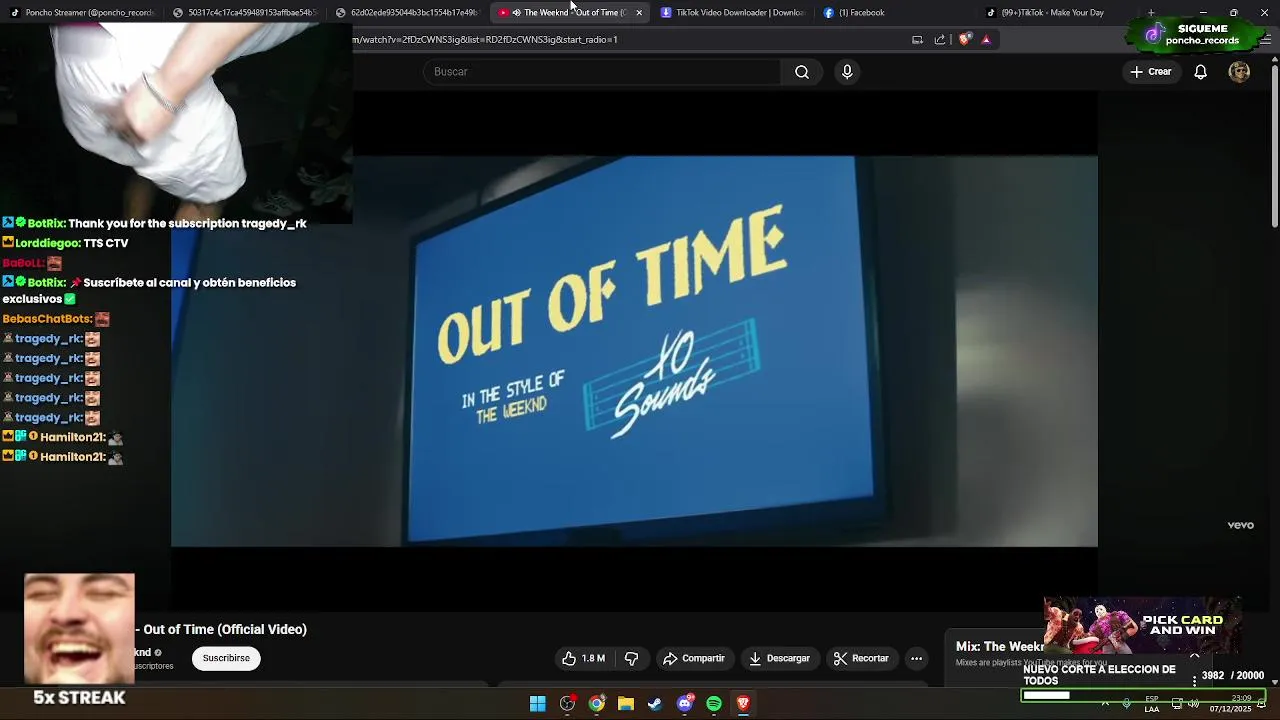
Task: Expand hidden system tray icons chevron
Action: [1105, 704]
